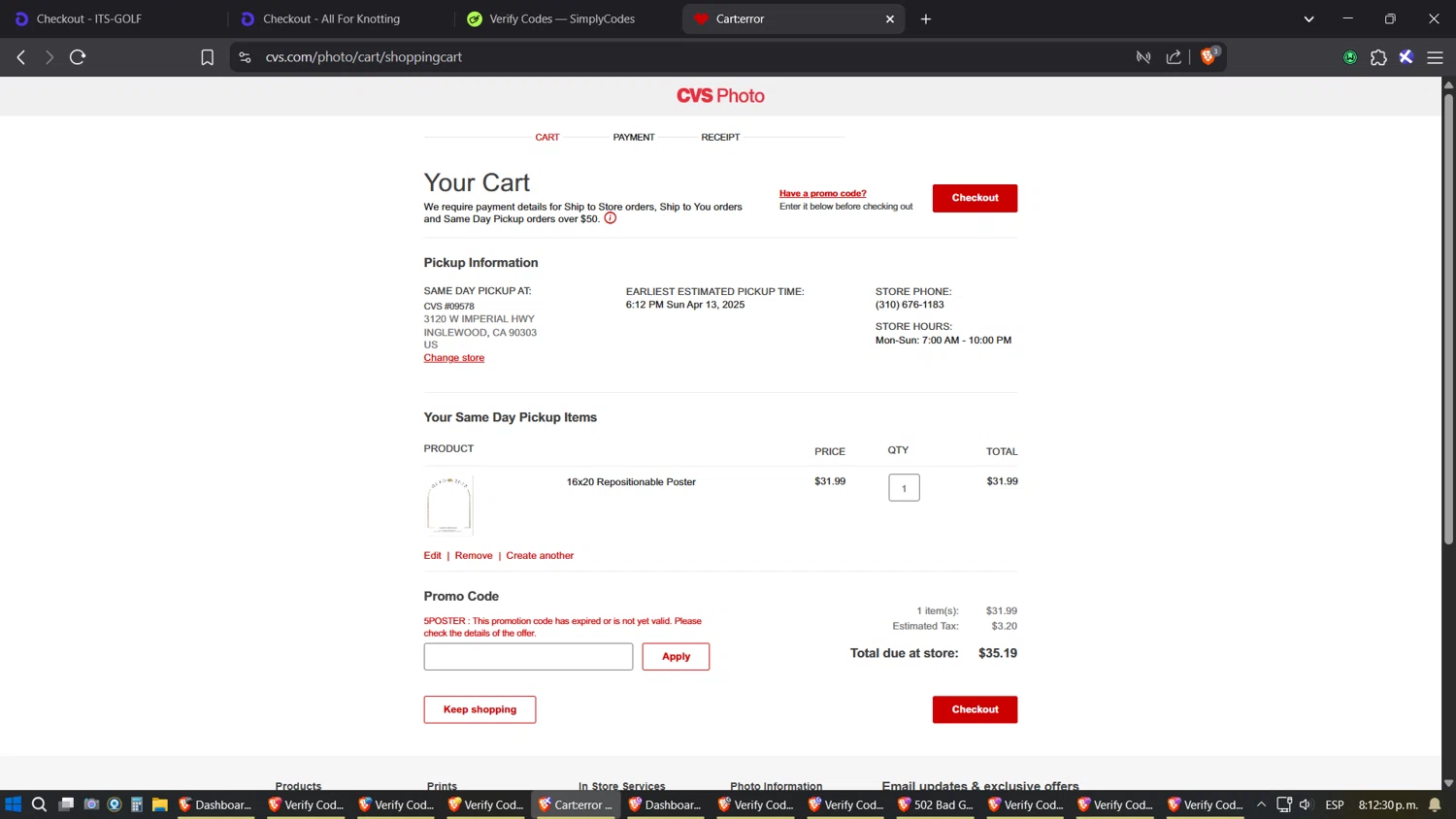Click the ESP language indicator in the tray
This screenshot has height=819, width=1456.
(1335, 804)
